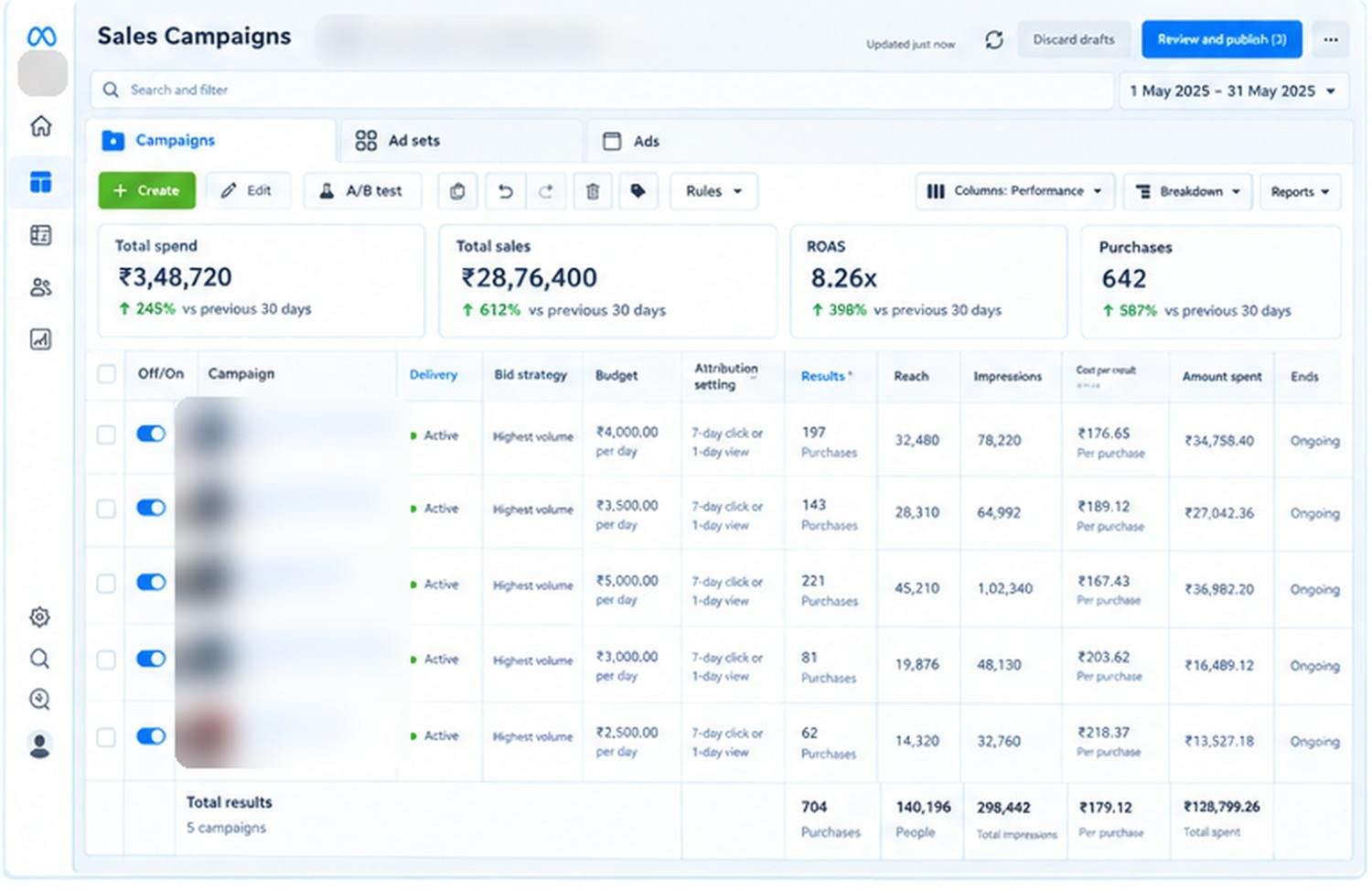
Task: Click the ₹128,799.26 total spent value
Action: click(x=1222, y=807)
